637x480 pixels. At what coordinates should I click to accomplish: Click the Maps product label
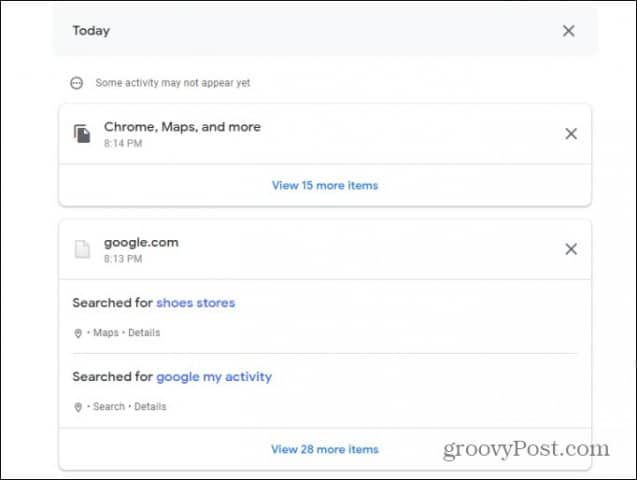click(106, 333)
